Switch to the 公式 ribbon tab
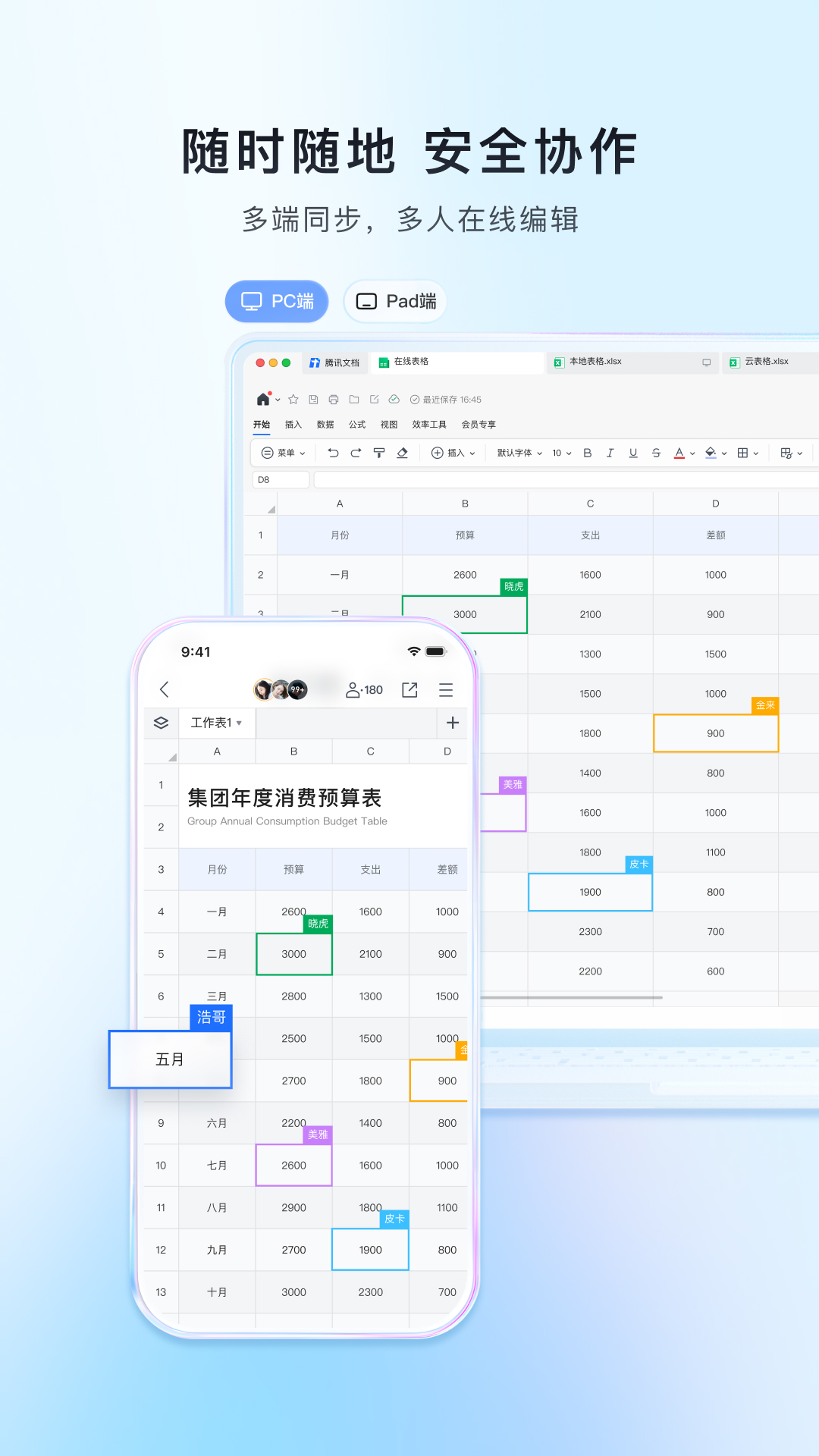Image resolution: width=819 pixels, height=1456 pixels. pos(357,425)
